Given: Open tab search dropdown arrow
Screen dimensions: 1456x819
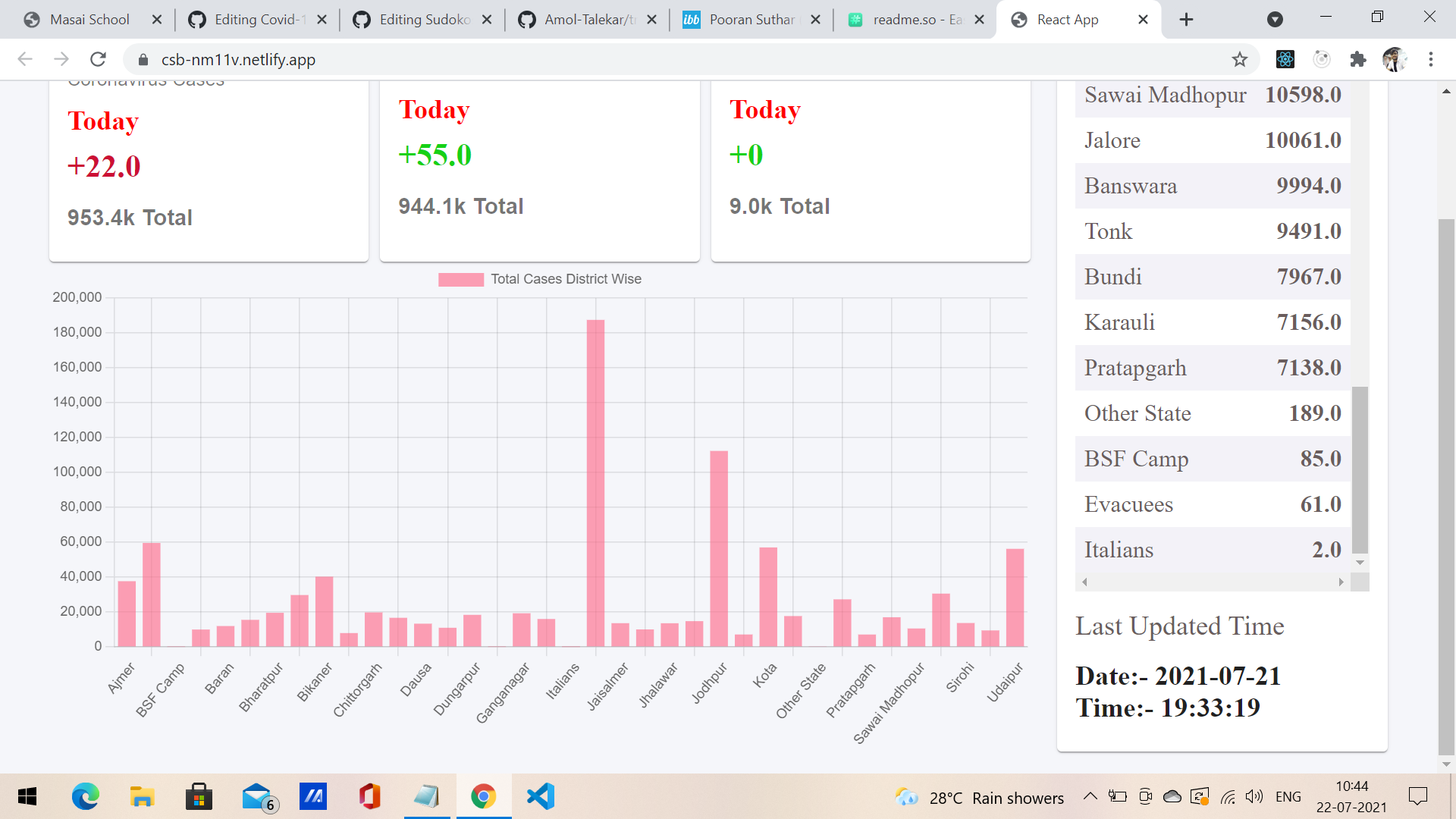Looking at the screenshot, I should [1275, 20].
